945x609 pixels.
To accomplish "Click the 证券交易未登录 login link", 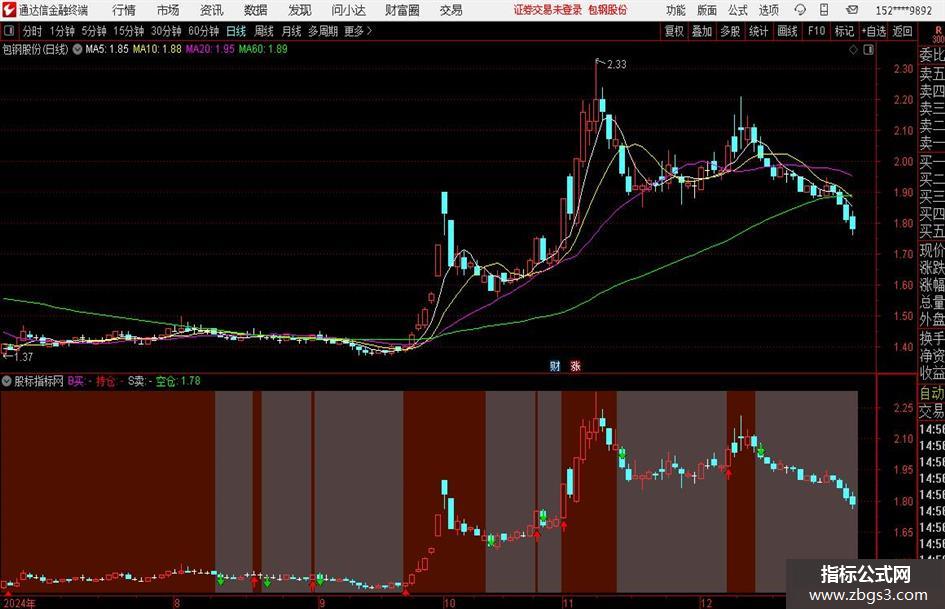I will [x=548, y=10].
